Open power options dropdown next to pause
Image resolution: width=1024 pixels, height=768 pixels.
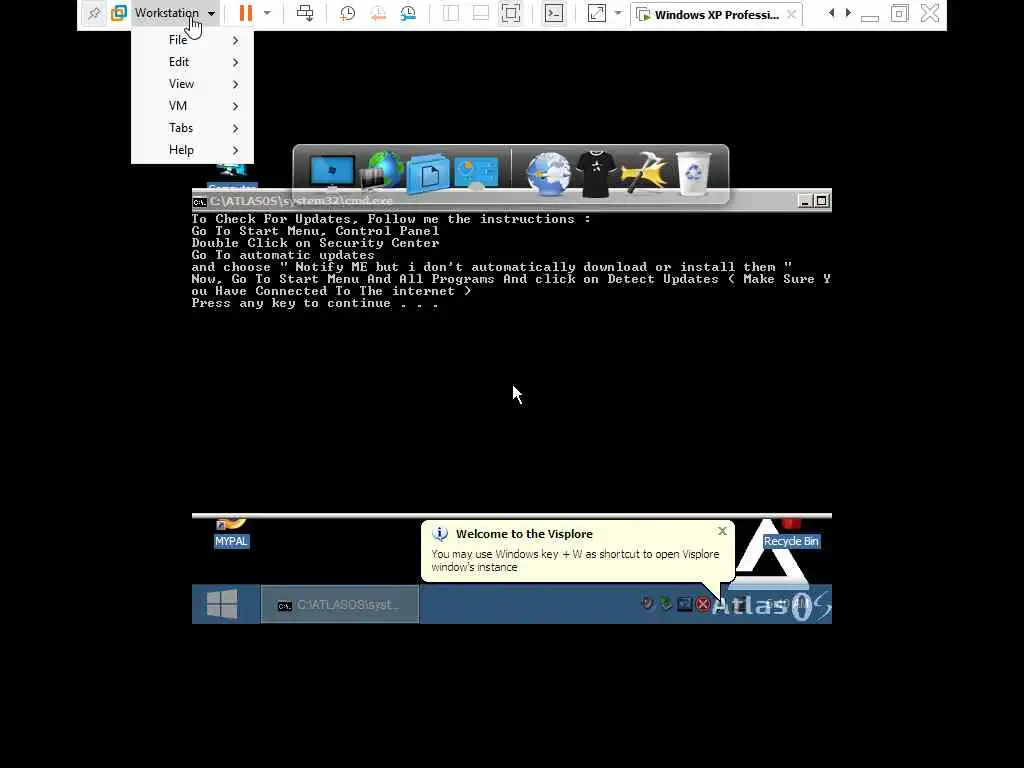267,13
